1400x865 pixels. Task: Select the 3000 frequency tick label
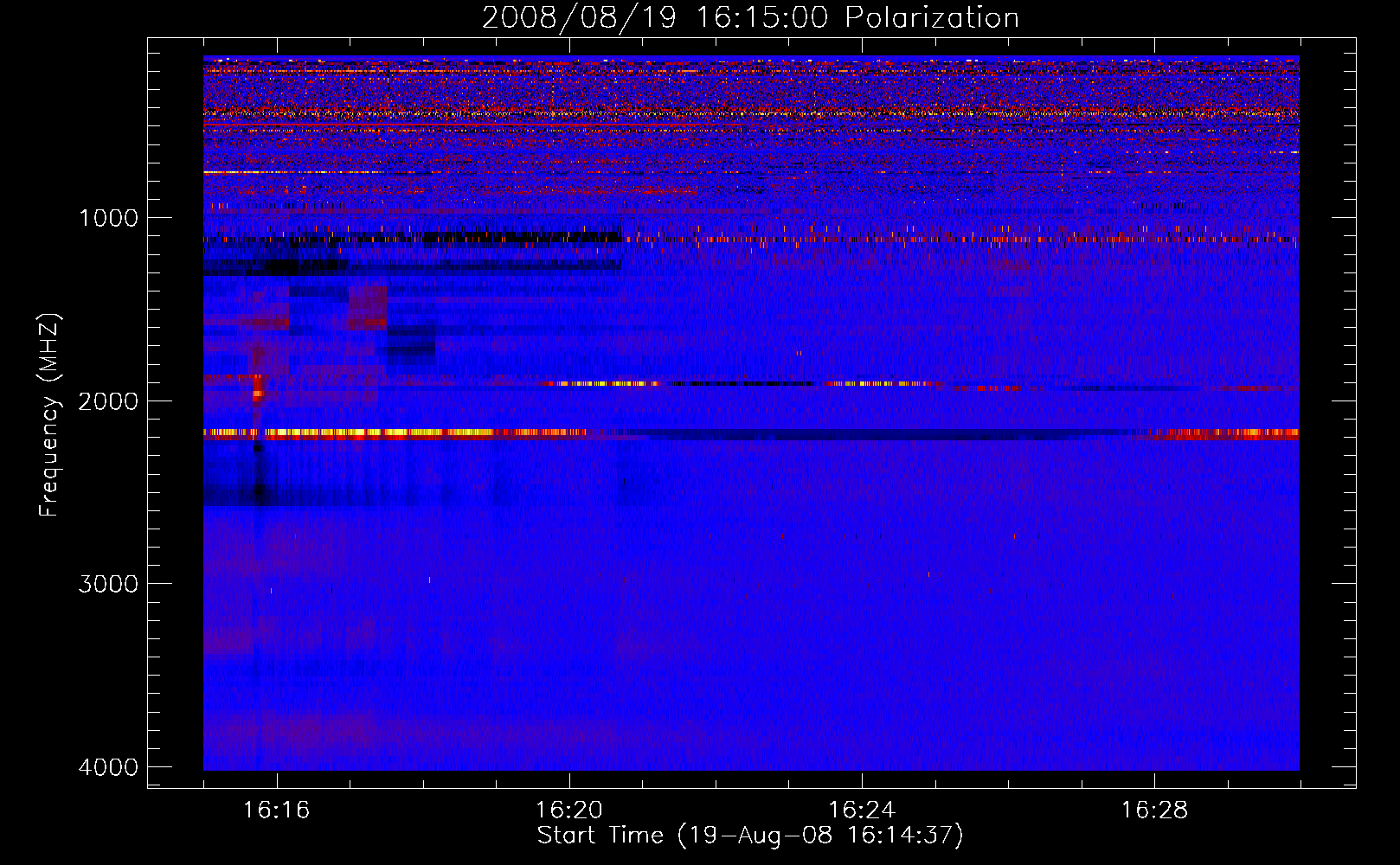(108, 584)
